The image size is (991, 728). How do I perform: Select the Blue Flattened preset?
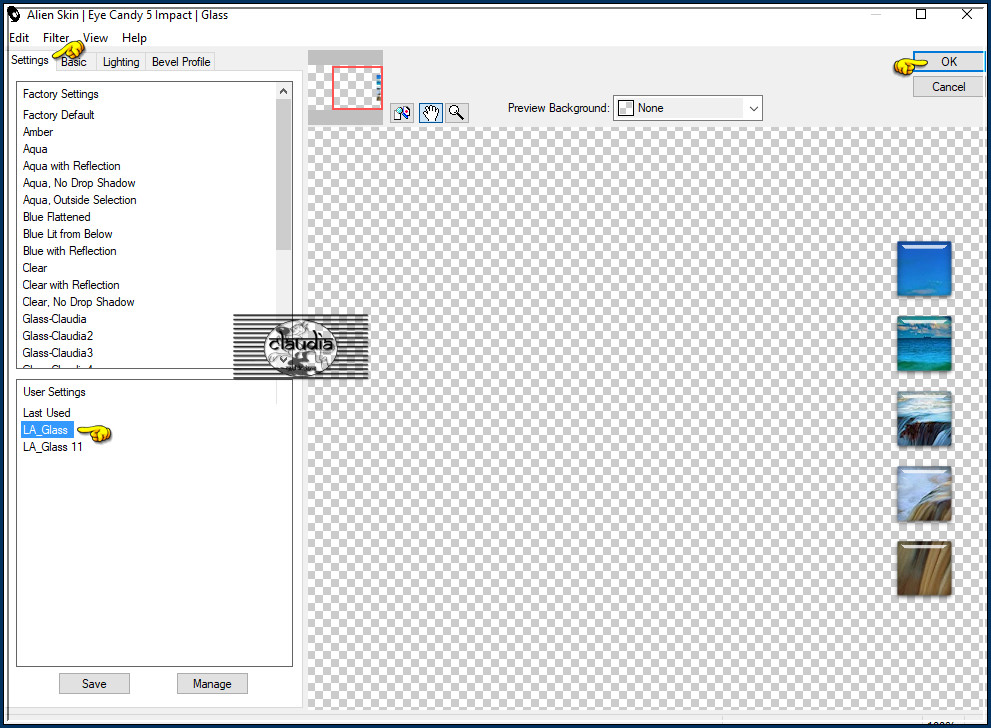click(57, 217)
